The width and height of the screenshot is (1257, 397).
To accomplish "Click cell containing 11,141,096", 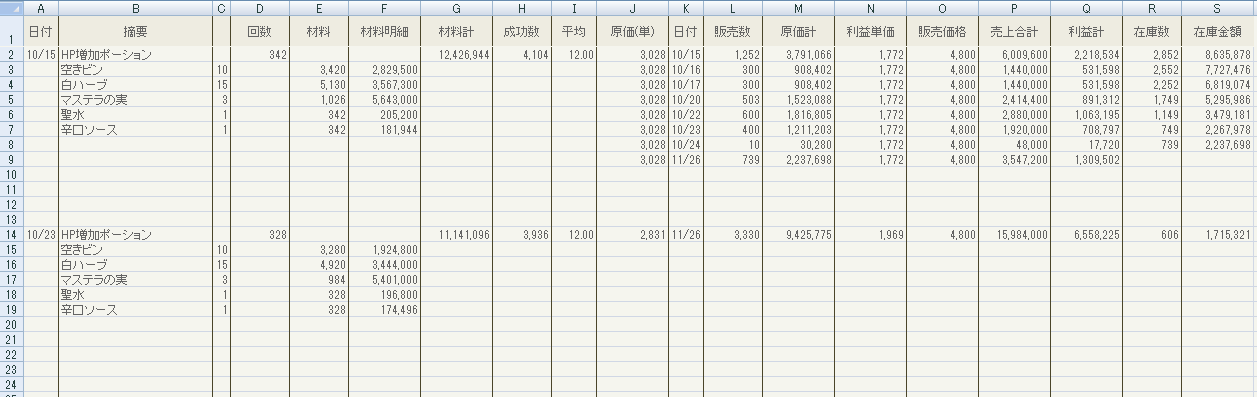I will pyautogui.click(x=456, y=234).
